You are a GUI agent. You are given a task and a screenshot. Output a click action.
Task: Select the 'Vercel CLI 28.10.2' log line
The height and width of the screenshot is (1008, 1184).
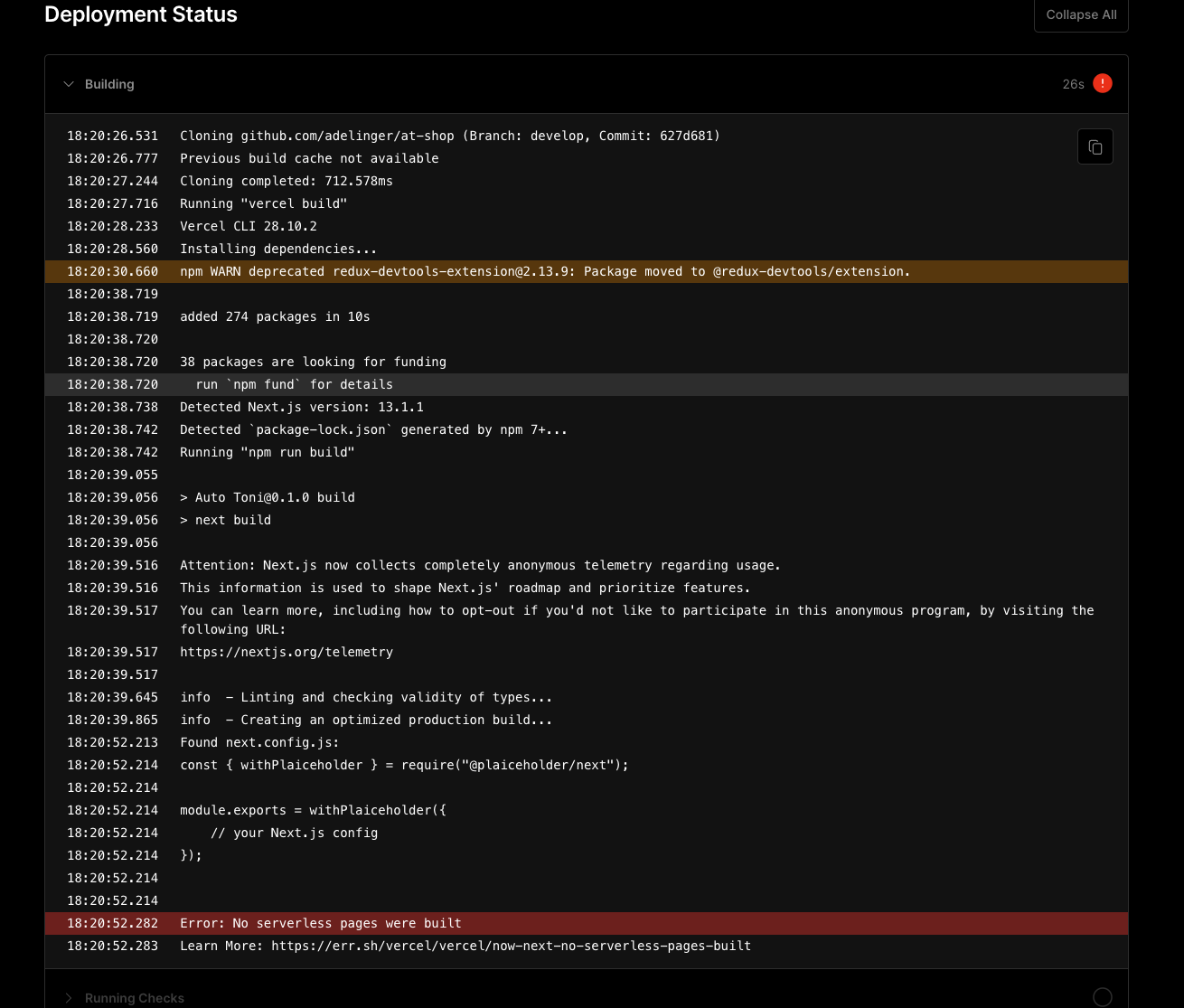[587, 226]
